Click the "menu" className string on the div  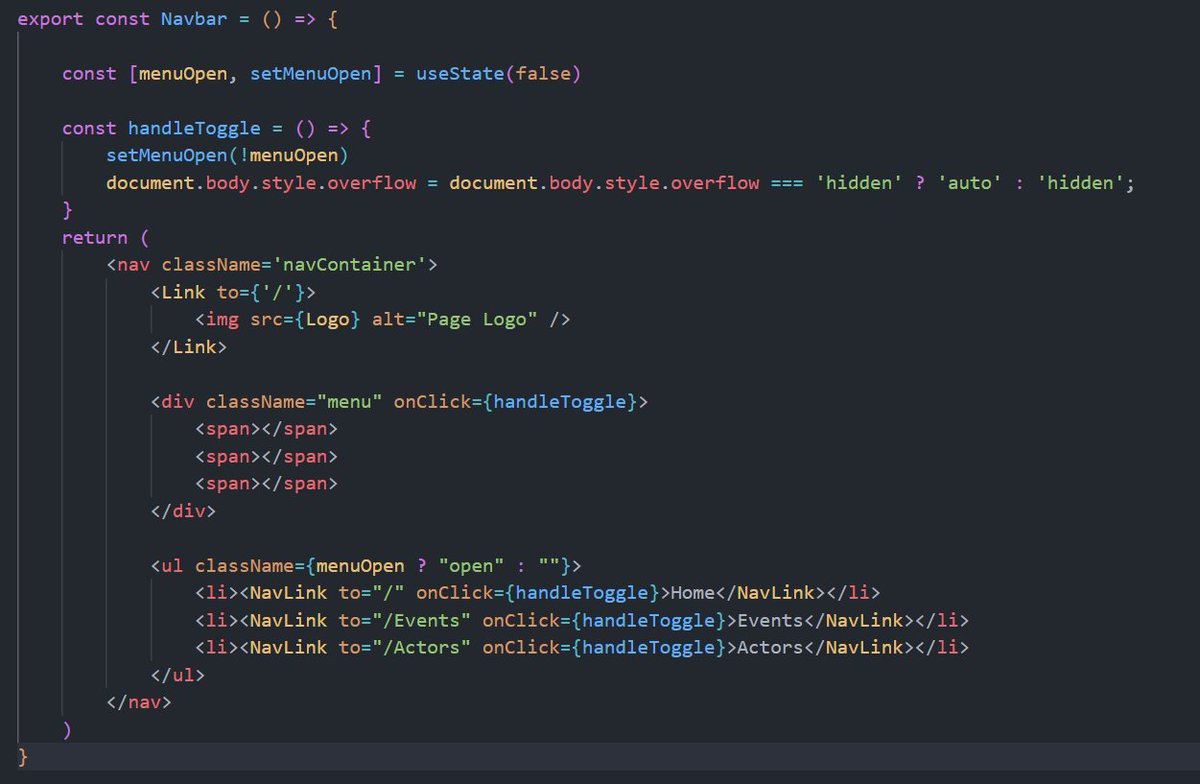click(349, 401)
